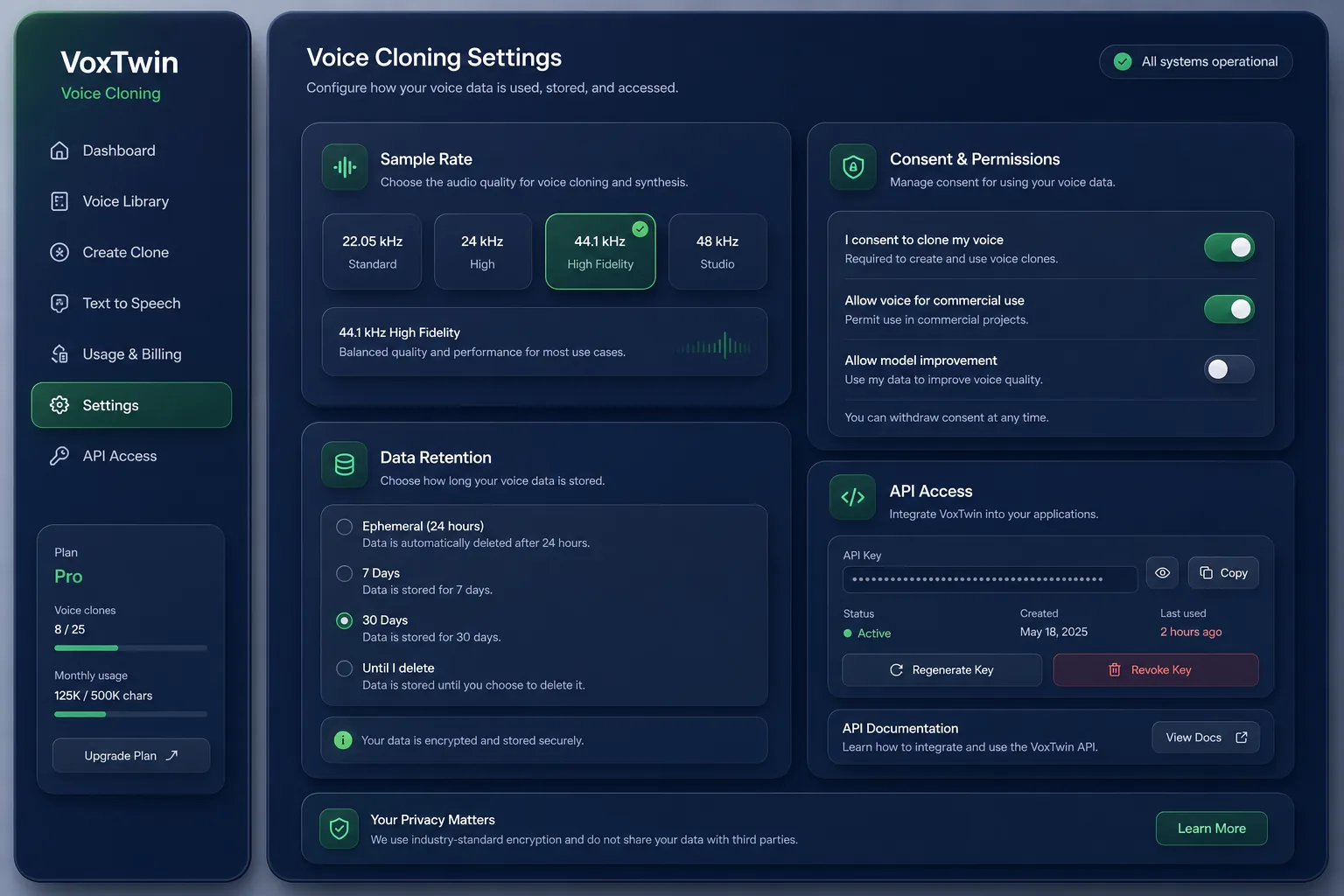This screenshot has height=896, width=1344.
Task: Click the Create Clone icon
Action: [59, 252]
